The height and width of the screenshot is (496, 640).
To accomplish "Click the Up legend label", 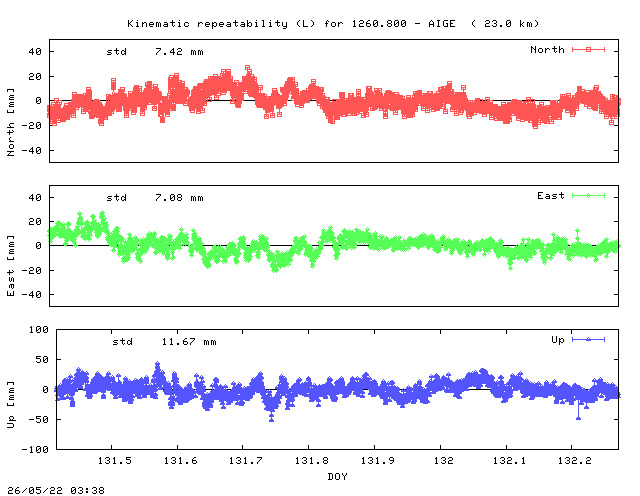I will click(x=558, y=340).
